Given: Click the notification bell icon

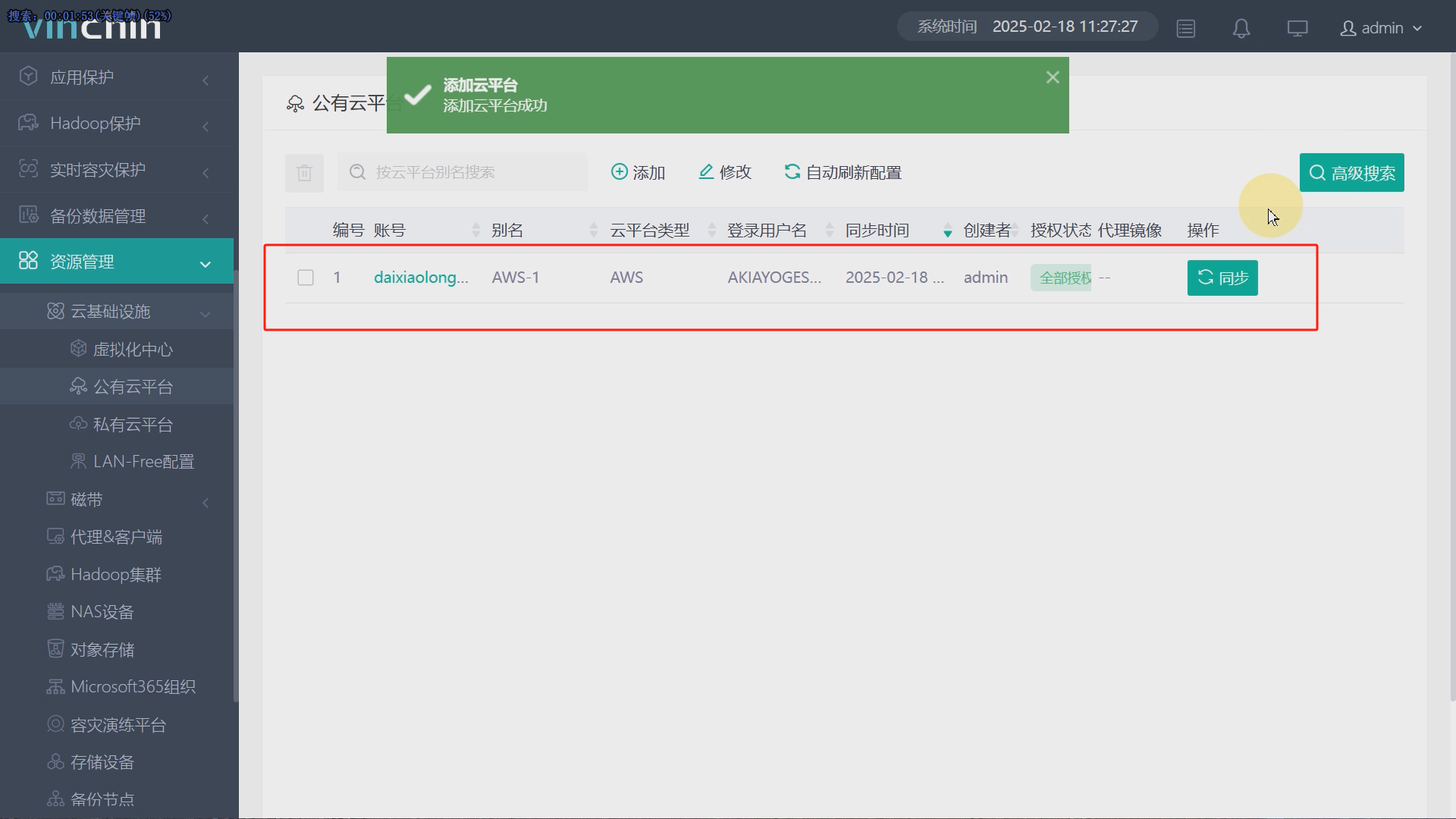Looking at the screenshot, I should click(1241, 28).
